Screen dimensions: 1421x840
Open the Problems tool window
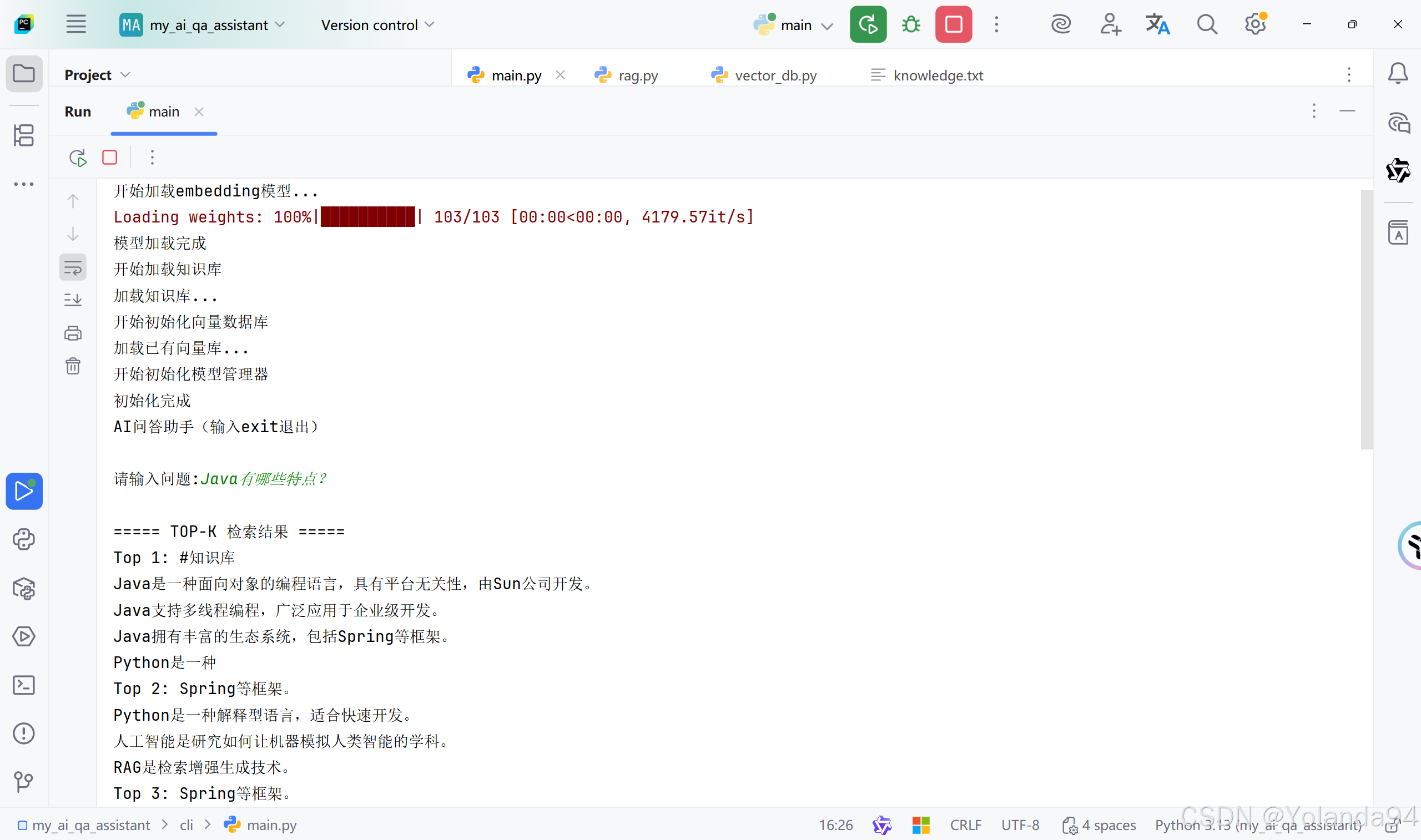tap(24, 733)
